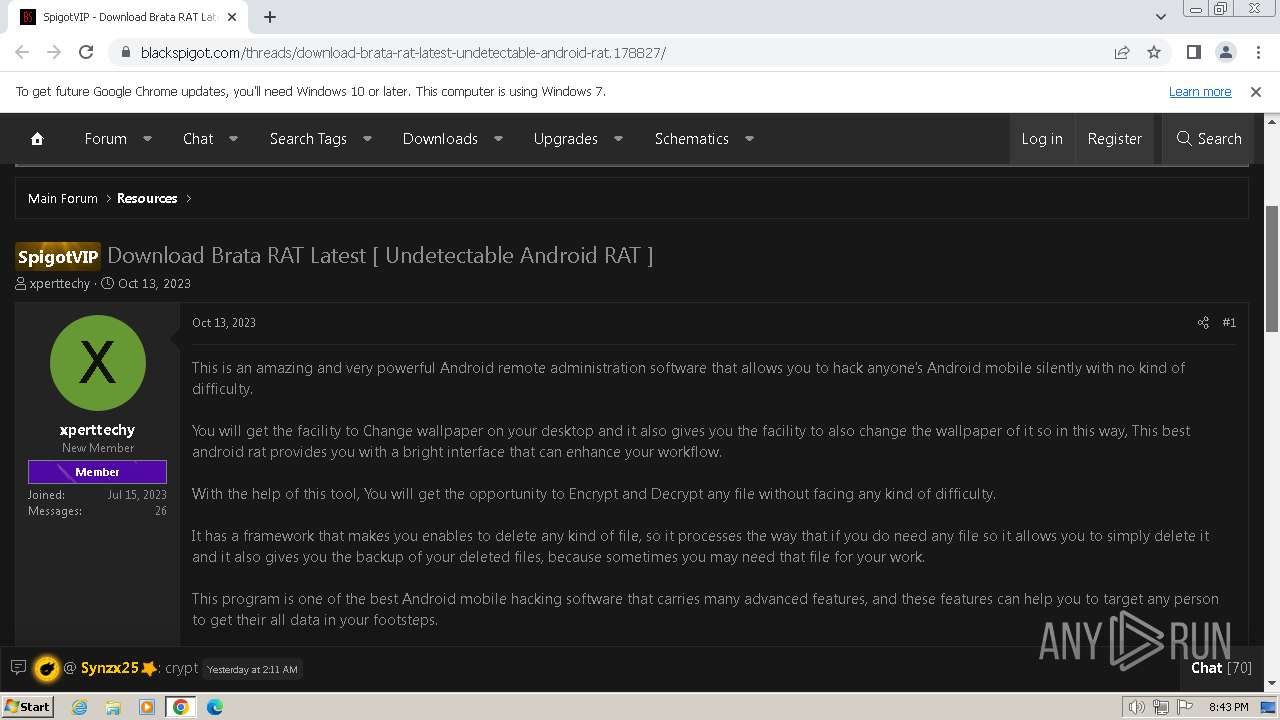Screen dimensions: 1280x720
Task: Click post #1 permalink
Action: pos(1229,322)
